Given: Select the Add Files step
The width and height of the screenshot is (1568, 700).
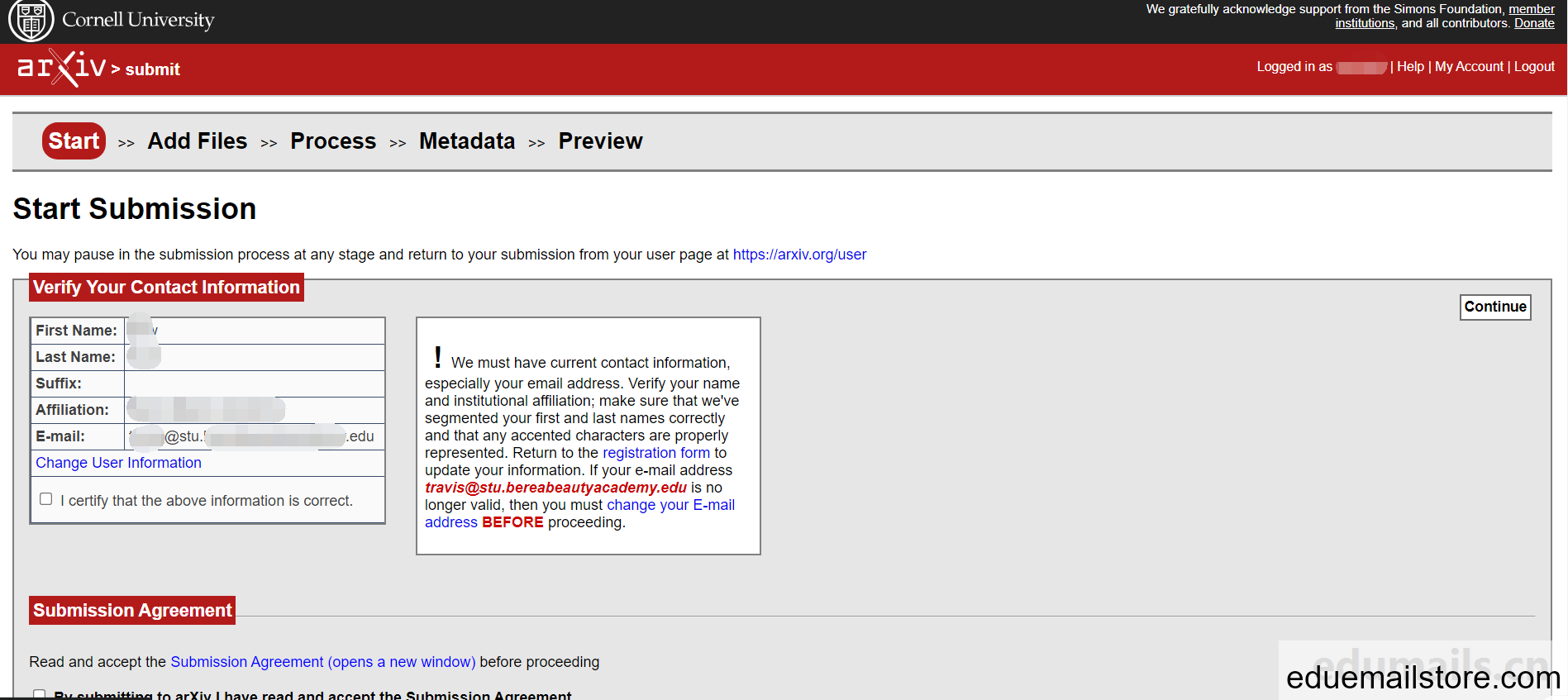Looking at the screenshot, I should coord(198,141).
